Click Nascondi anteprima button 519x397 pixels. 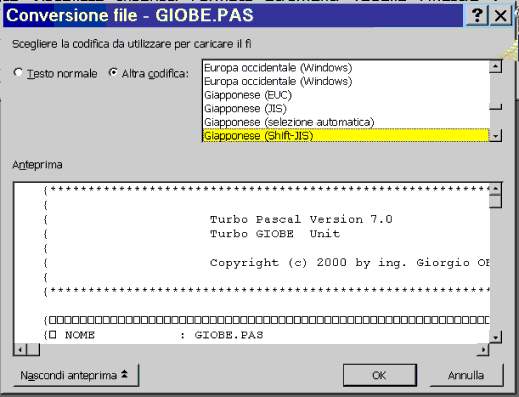pyautogui.click(x=76, y=375)
